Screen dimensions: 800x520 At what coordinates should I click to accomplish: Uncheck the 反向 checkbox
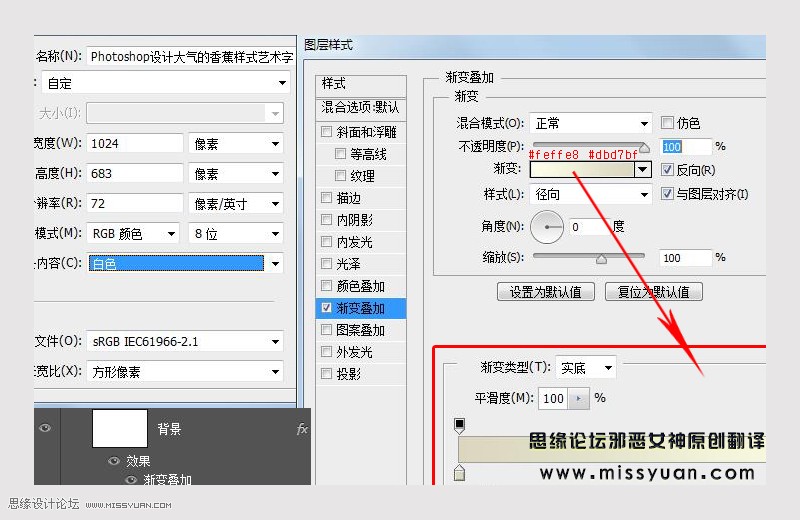tap(666, 169)
